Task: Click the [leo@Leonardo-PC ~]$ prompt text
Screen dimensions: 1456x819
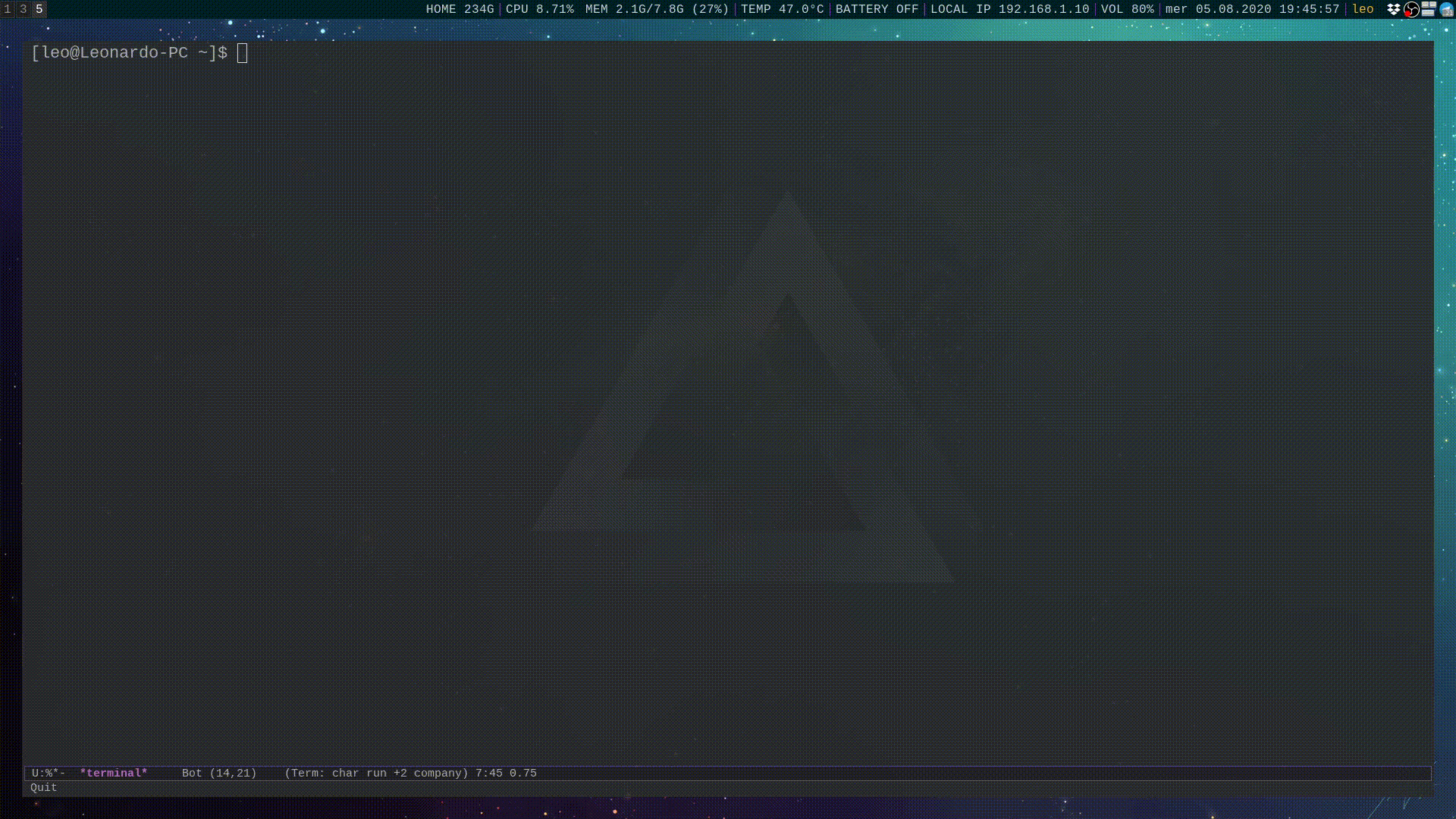Action: point(129,53)
